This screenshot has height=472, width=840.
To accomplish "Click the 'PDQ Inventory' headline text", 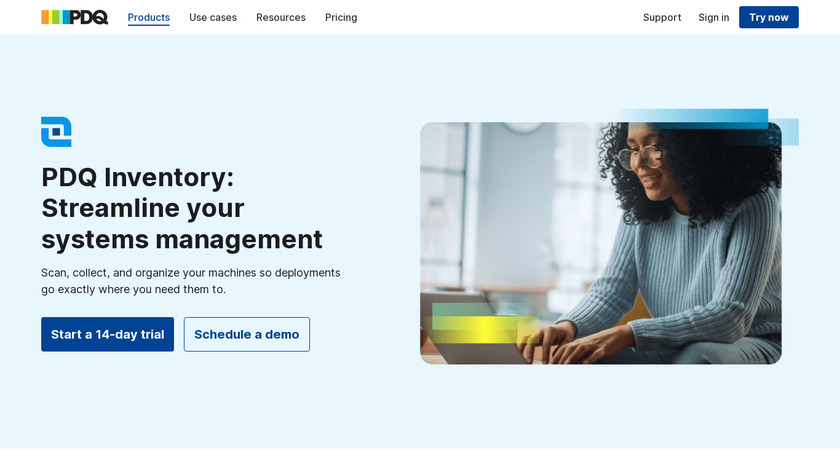I will 138,177.
